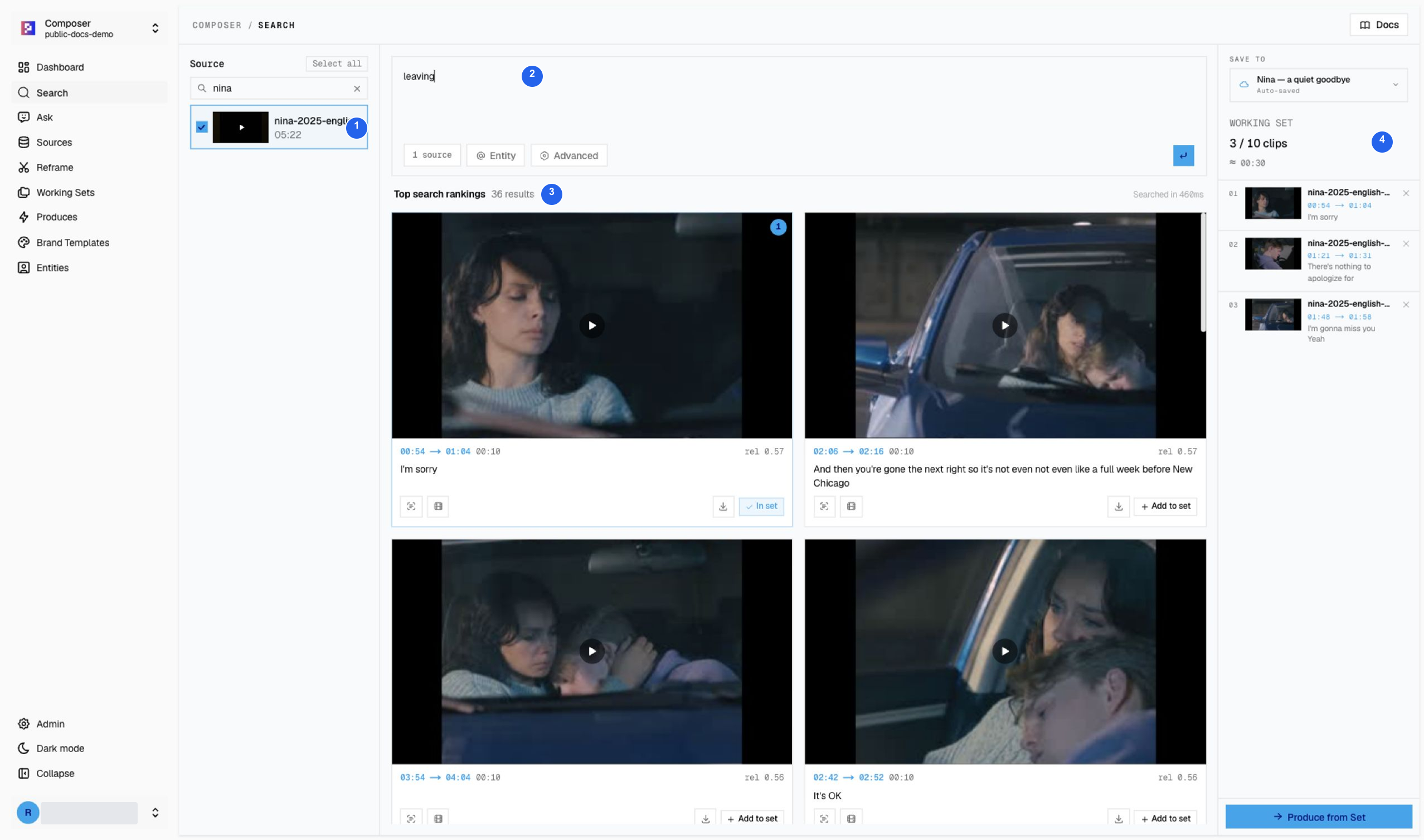Select Search in the sidebar
The image size is (1424, 840).
pyautogui.click(x=90, y=93)
